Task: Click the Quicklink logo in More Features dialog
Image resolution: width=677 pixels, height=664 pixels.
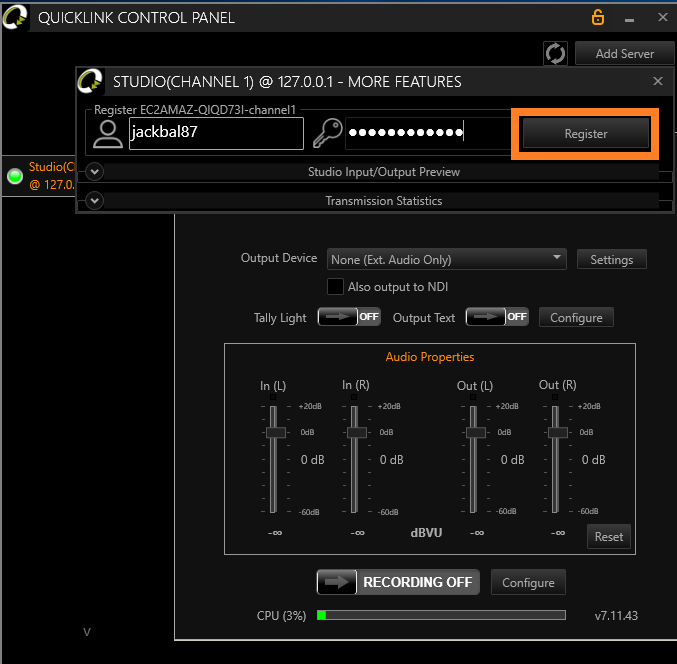Action: (x=90, y=81)
